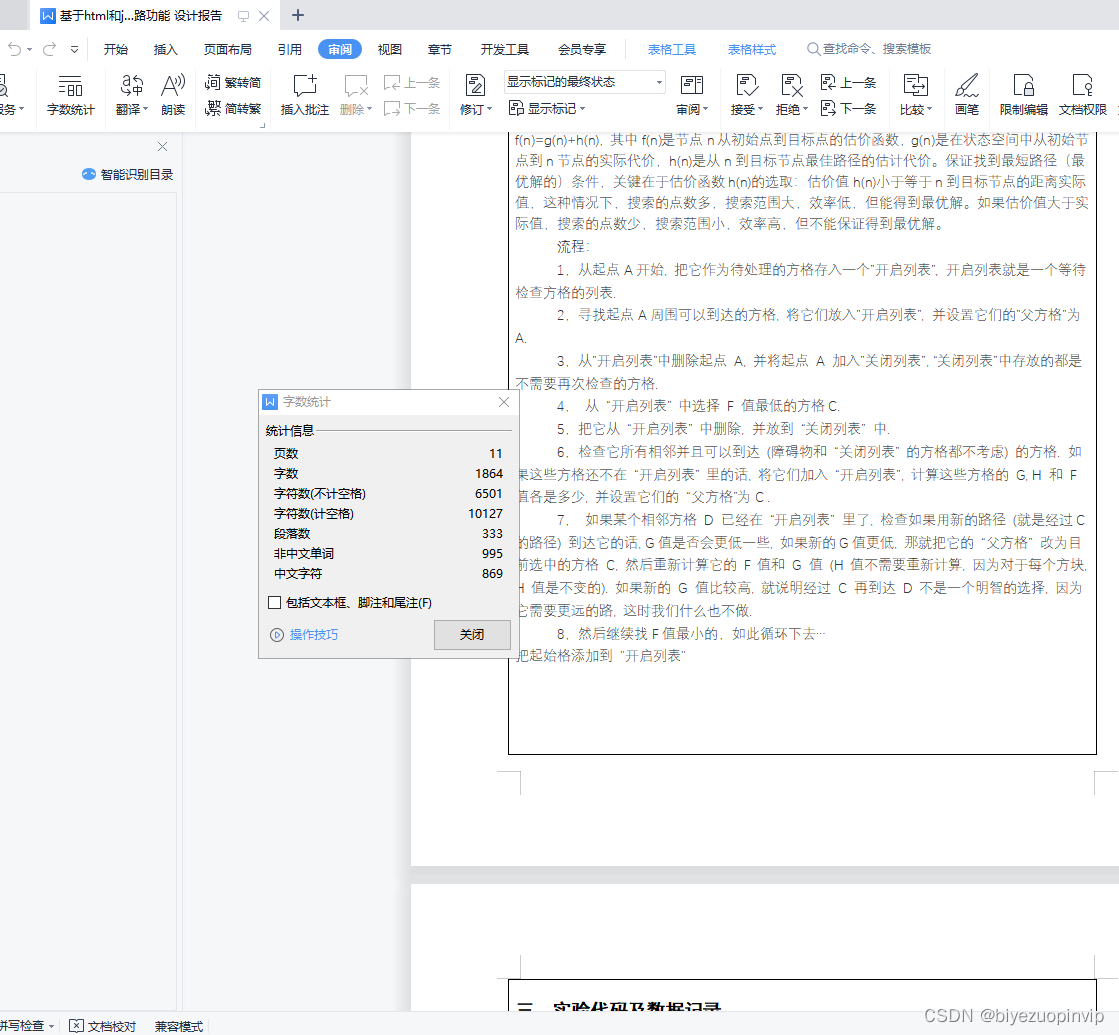The width and height of the screenshot is (1119, 1035).
Task: Enable 包括文本框、脚注和尾注 checkbox
Action: pyautogui.click(x=275, y=603)
